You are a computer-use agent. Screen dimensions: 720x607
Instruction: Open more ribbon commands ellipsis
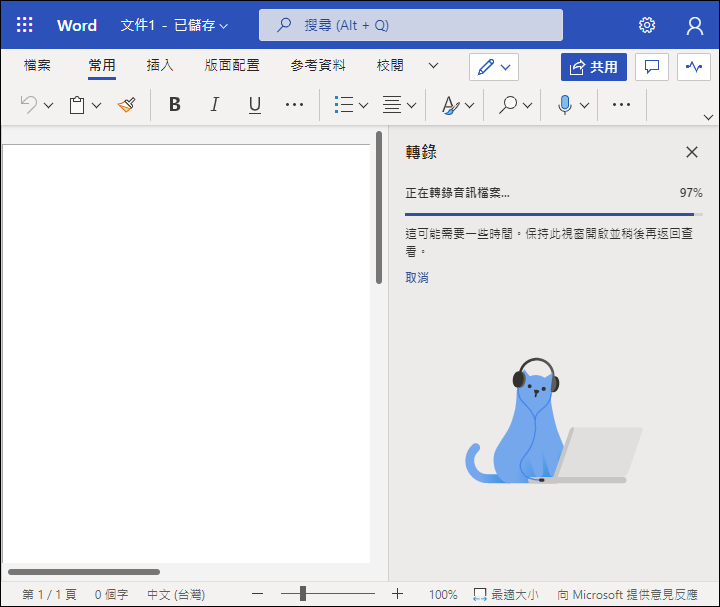pyautogui.click(x=621, y=105)
